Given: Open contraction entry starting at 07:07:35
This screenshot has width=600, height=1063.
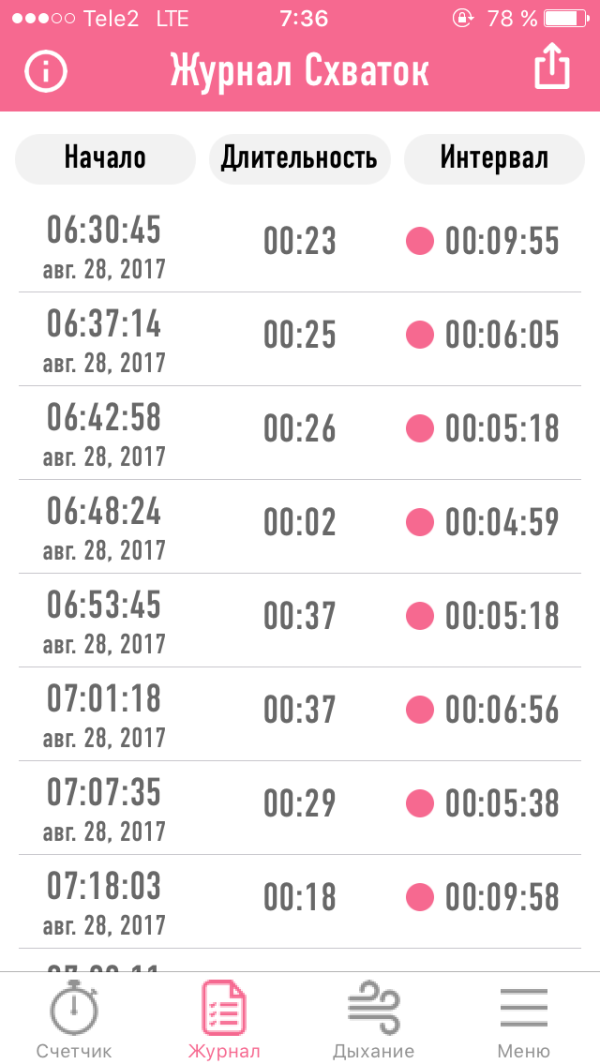Looking at the screenshot, I should click(x=300, y=808).
